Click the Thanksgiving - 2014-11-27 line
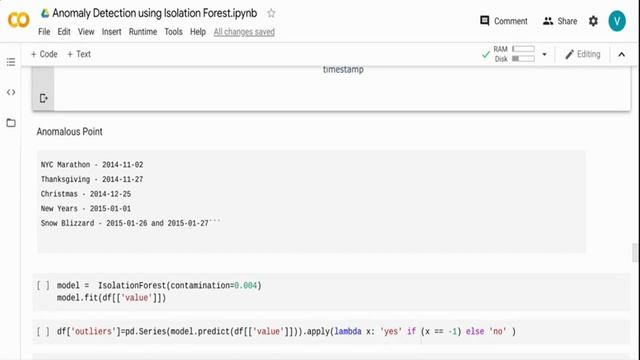Viewport: 640px width, 360px height. (x=92, y=180)
